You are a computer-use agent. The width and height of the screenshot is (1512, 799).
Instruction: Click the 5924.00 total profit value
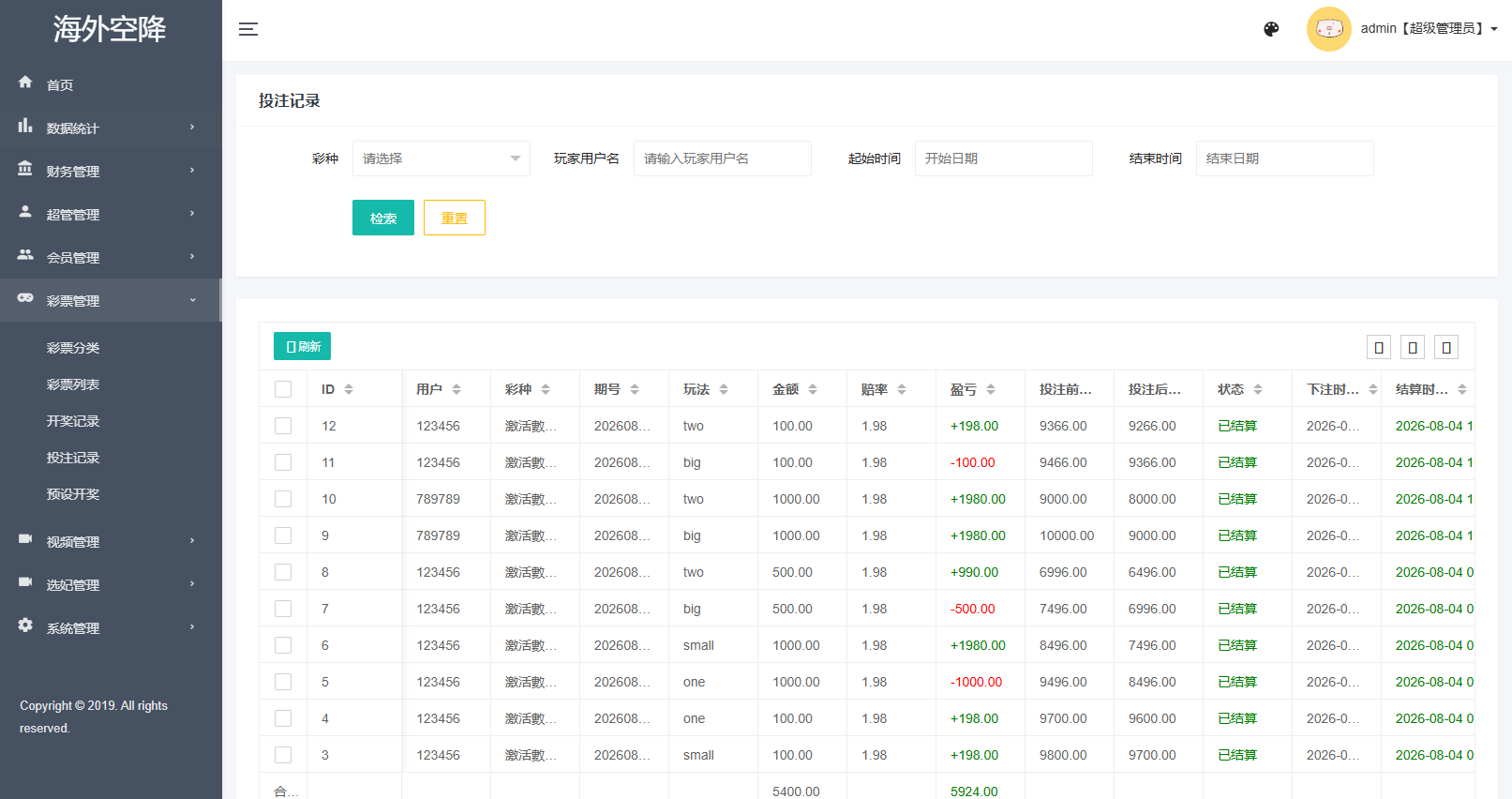tap(974, 791)
